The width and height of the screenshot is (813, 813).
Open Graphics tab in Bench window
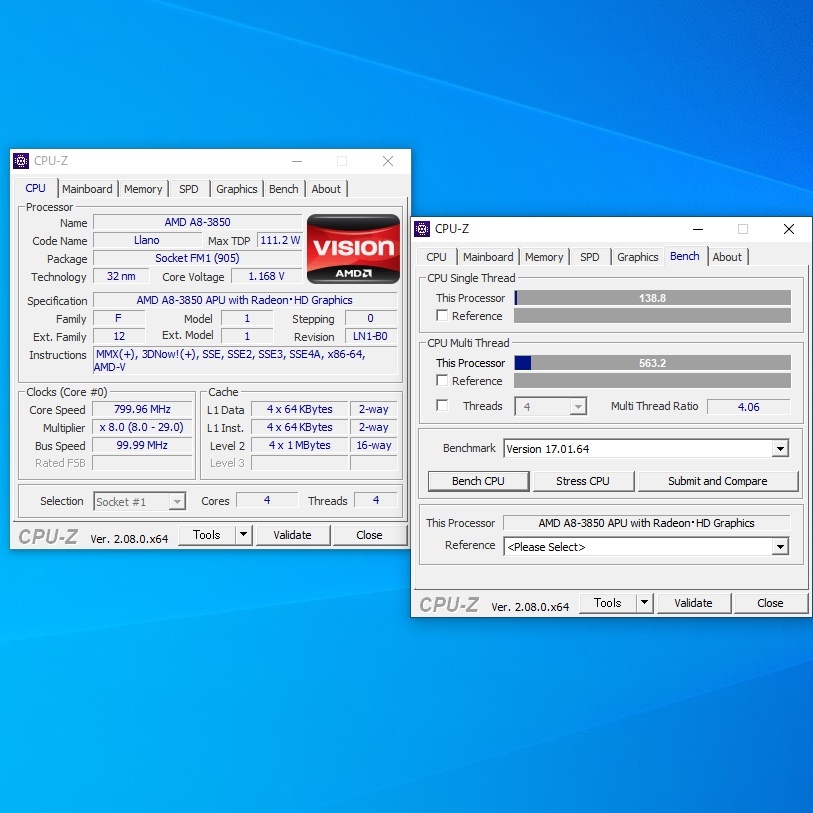637,257
